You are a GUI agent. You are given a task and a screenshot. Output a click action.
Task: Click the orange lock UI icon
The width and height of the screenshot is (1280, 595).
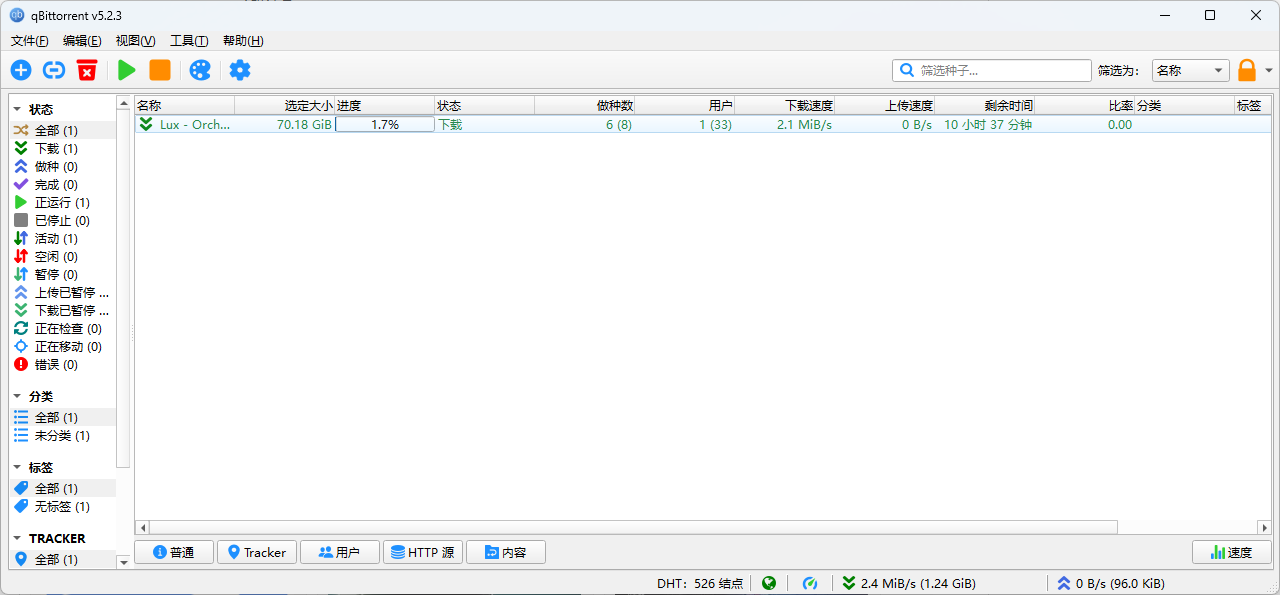coord(1247,70)
